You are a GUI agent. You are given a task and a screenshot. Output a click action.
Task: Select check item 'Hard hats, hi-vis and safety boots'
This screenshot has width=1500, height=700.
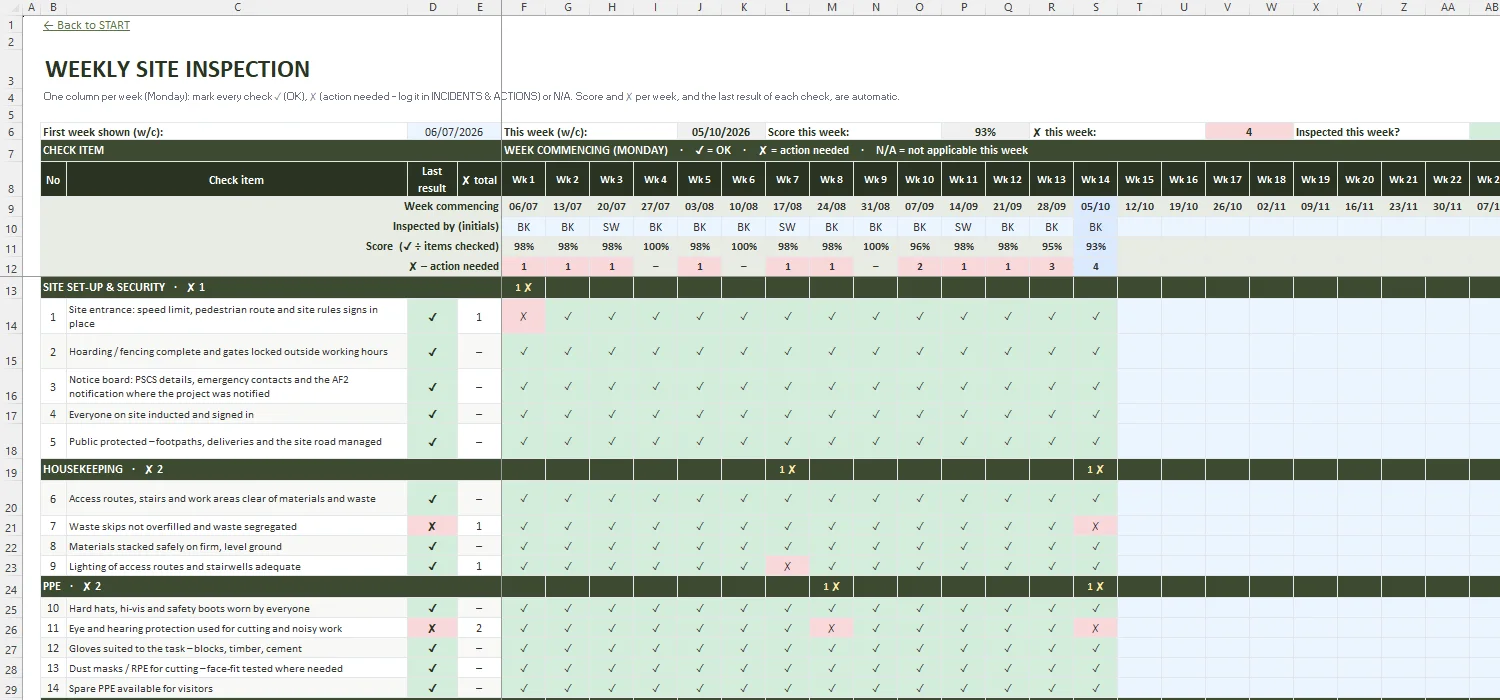click(237, 608)
